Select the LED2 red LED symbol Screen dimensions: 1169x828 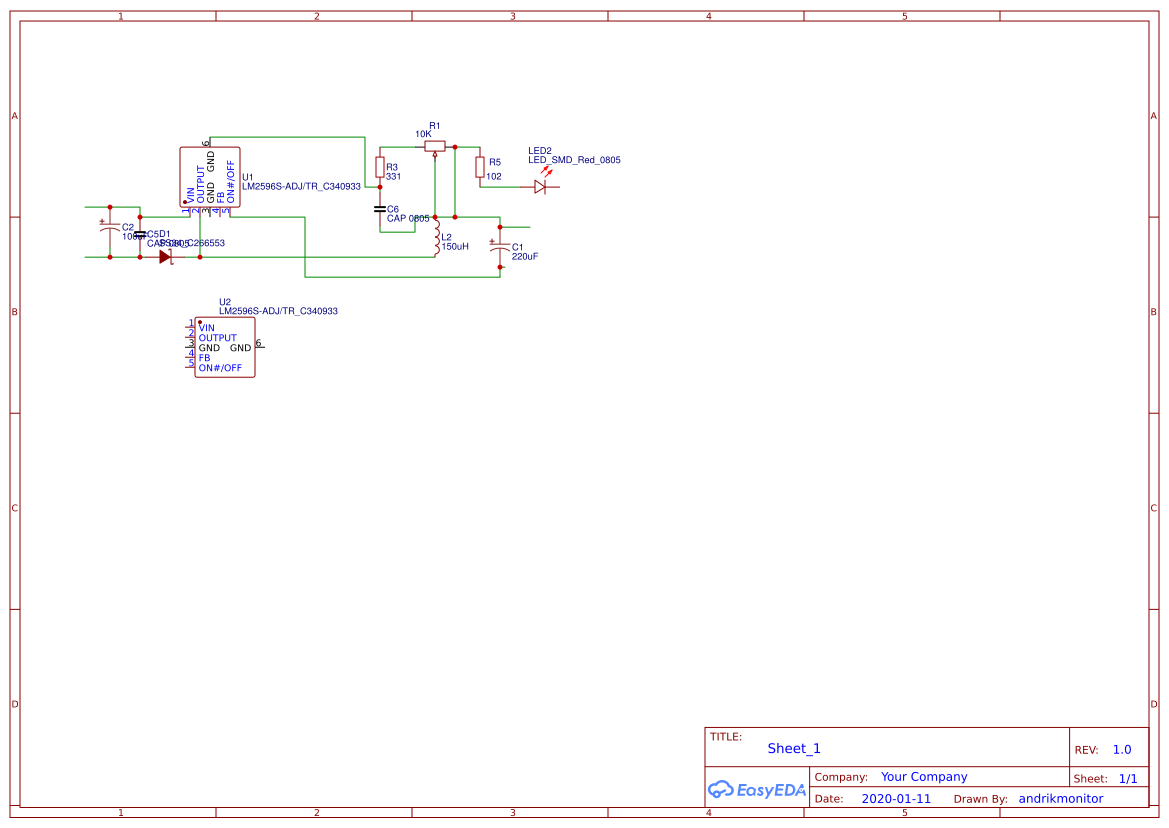click(x=540, y=187)
